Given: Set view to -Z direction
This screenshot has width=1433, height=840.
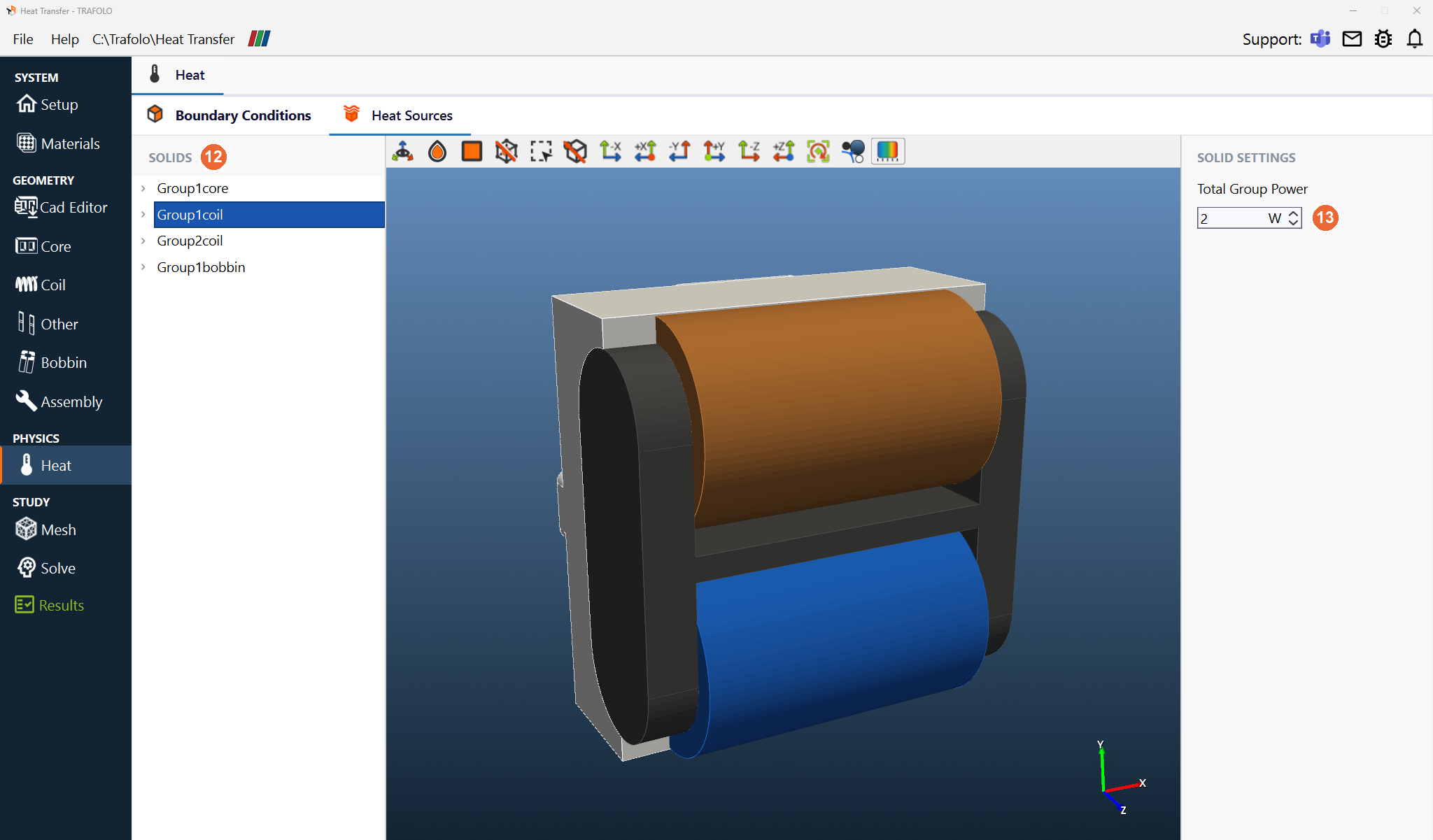Looking at the screenshot, I should [749, 151].
